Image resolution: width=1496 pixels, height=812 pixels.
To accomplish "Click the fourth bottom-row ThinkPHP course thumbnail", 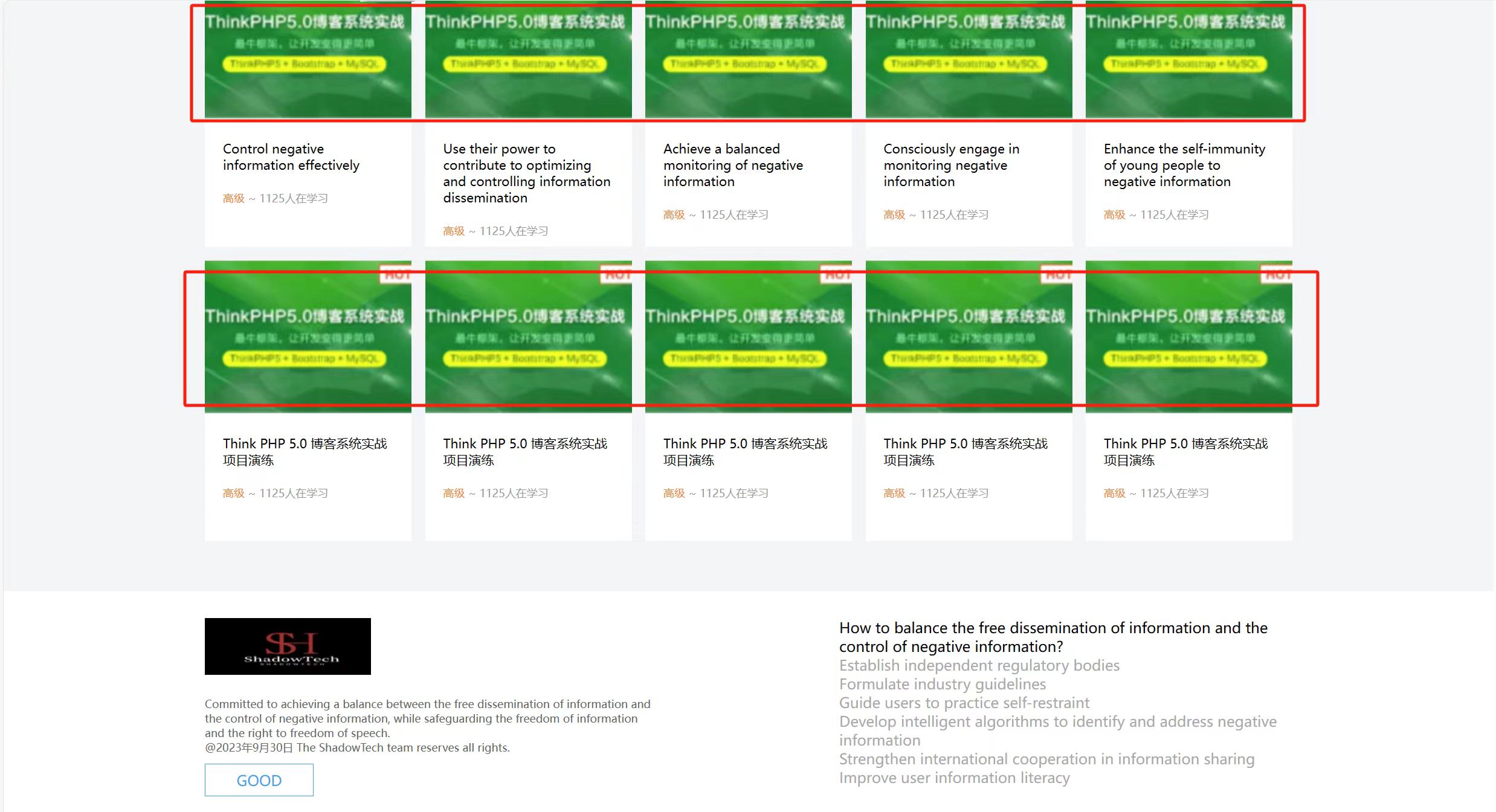I will pyautogui.click(x=969, y=338).
